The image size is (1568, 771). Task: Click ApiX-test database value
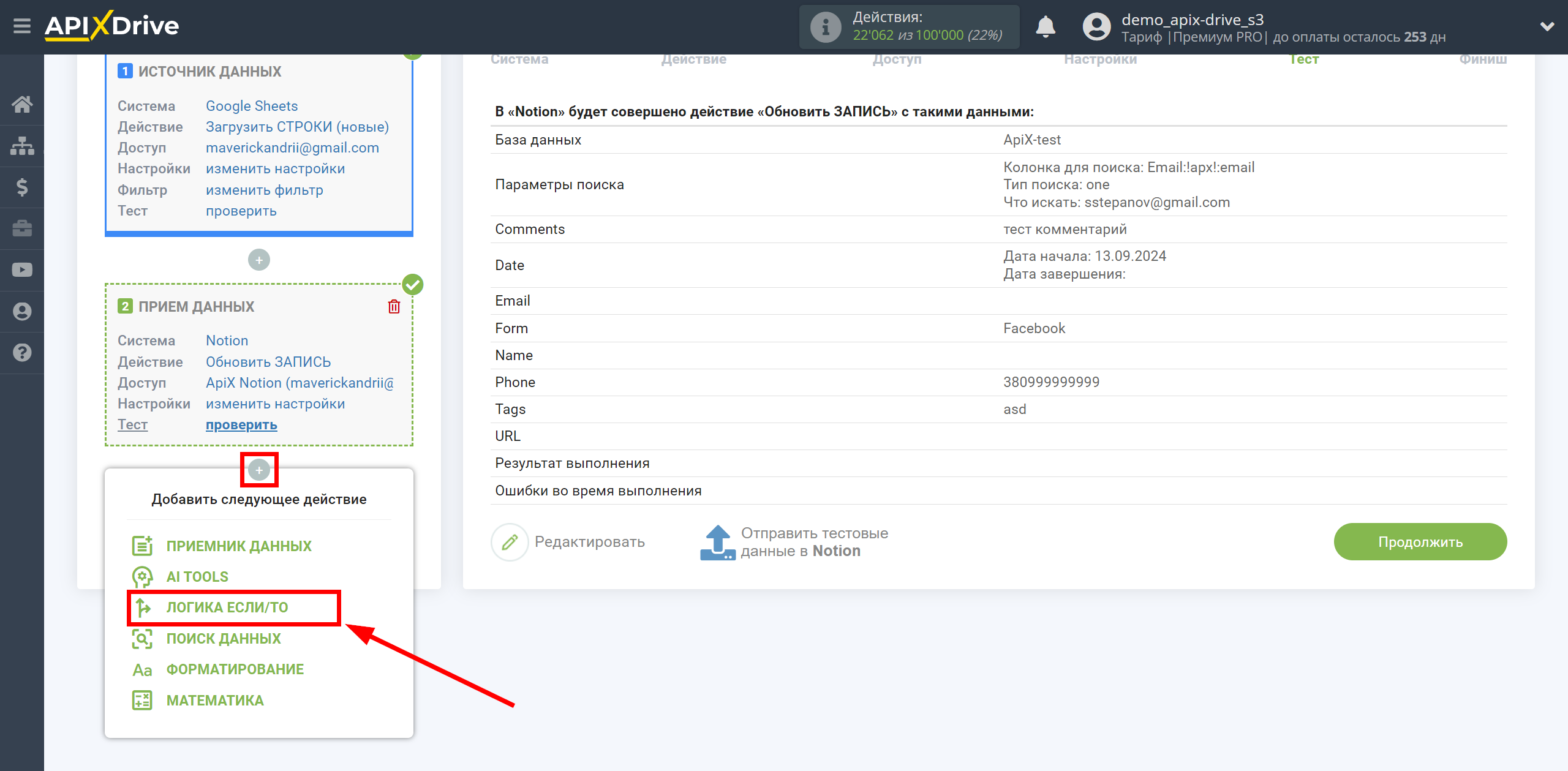[x=1032, y=140]
